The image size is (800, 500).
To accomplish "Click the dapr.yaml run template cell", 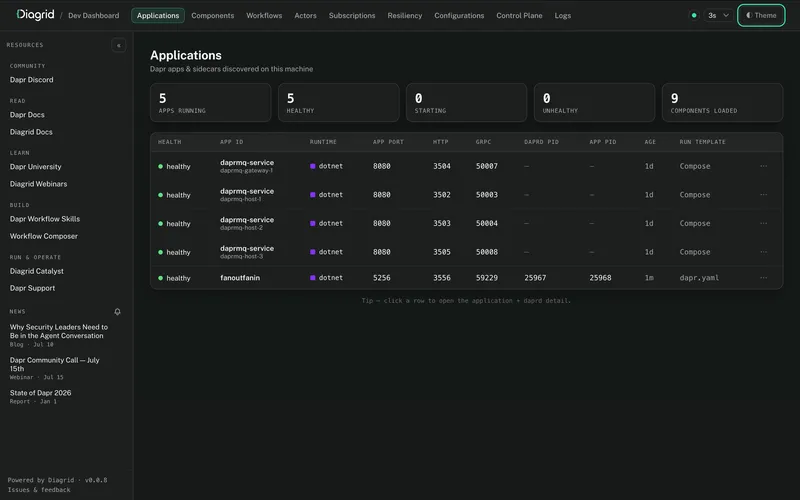I will 699,278.
